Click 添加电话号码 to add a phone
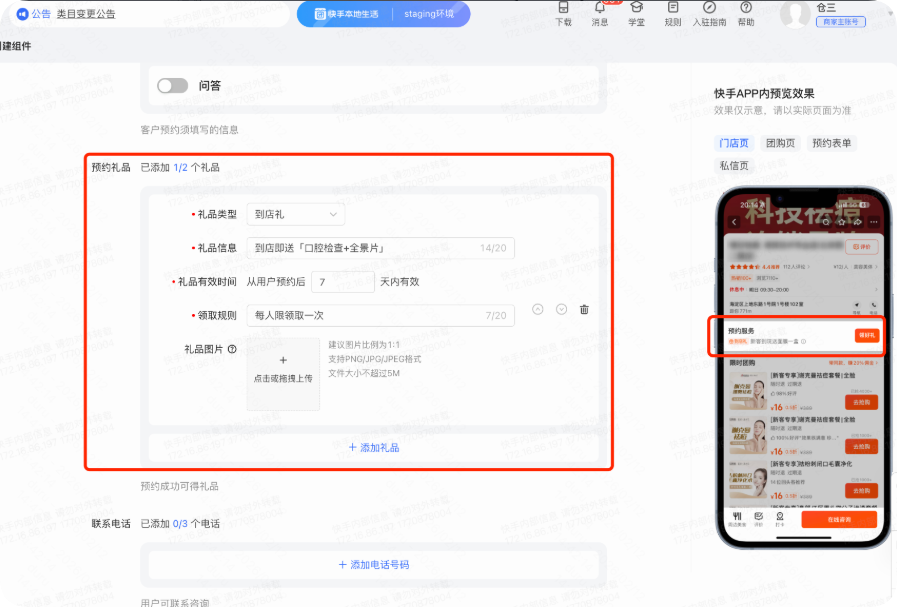The image size is (897, 607). pyautogui.click(x=374, y=565)
